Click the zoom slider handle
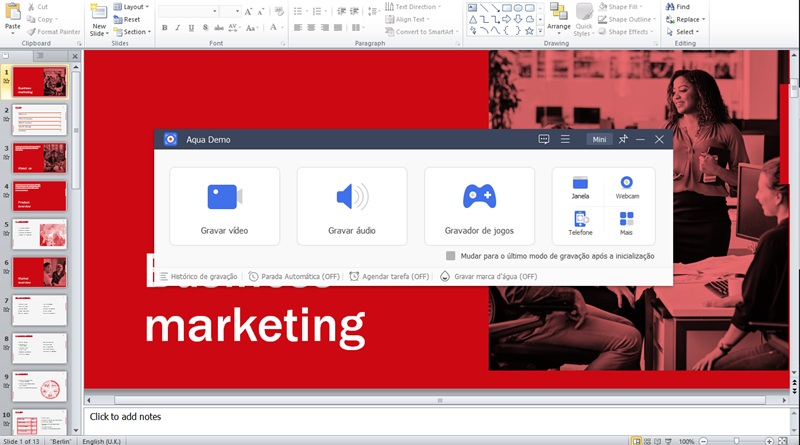The height and width of the screenshot is (445, 800). [736, 441]
